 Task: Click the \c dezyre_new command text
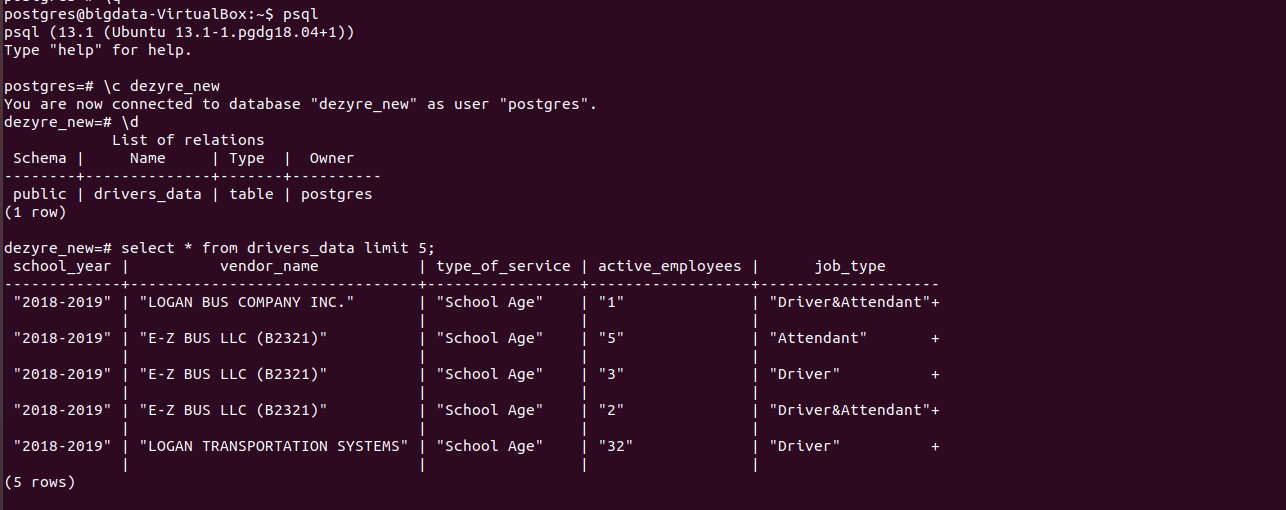tap(161, 86)
